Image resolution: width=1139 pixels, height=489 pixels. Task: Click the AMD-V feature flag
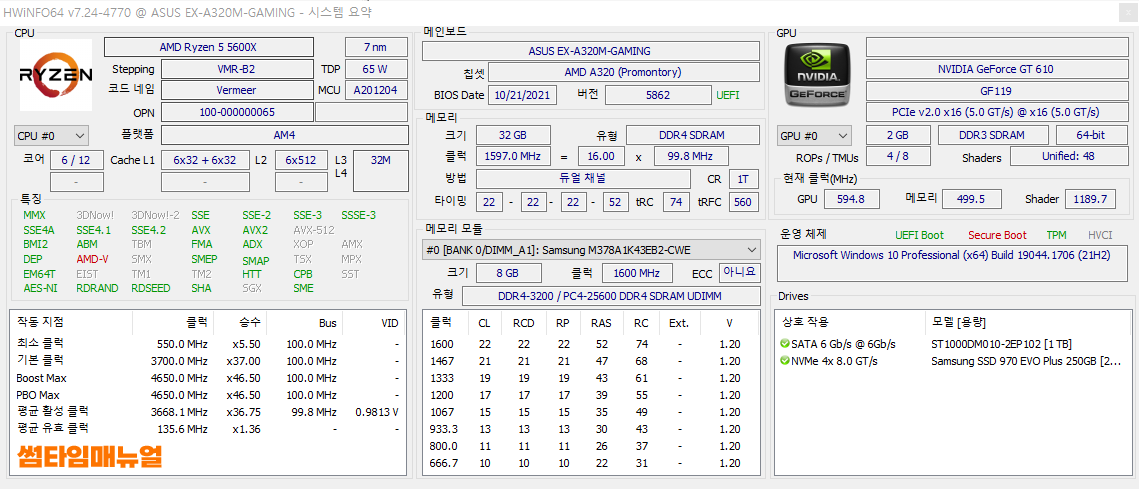[x=92, y=259]
